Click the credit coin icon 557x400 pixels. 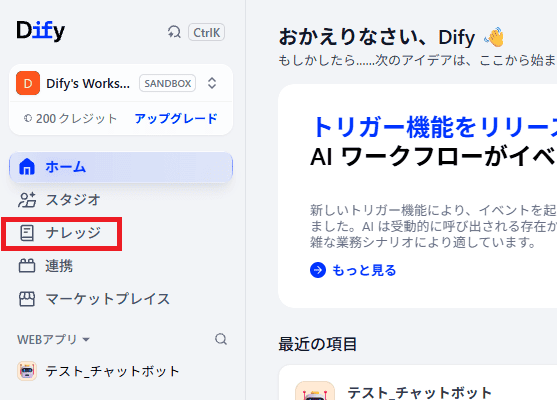click(x=28, y=118)
